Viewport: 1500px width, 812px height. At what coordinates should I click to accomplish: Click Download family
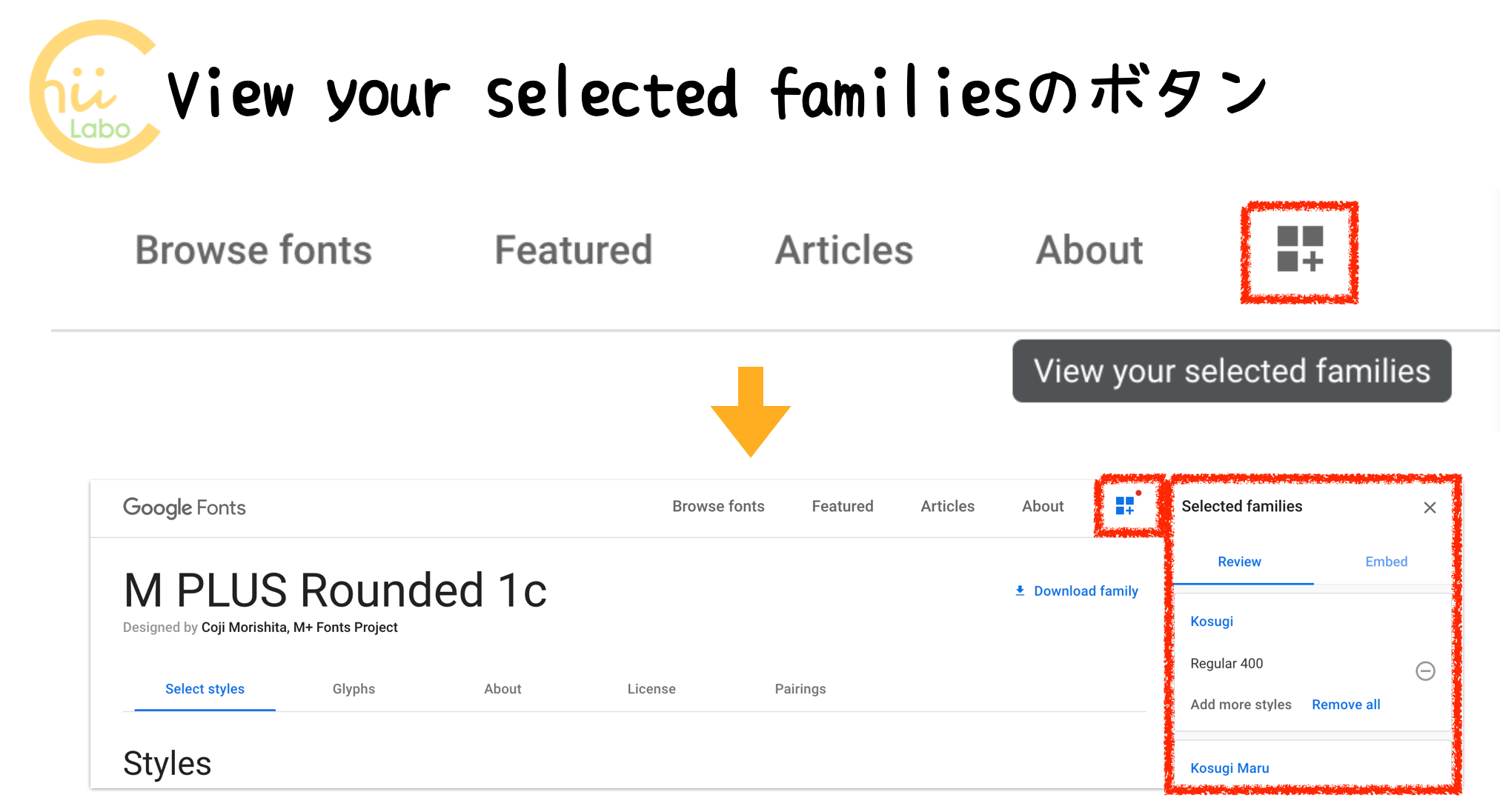point(1086,590)
